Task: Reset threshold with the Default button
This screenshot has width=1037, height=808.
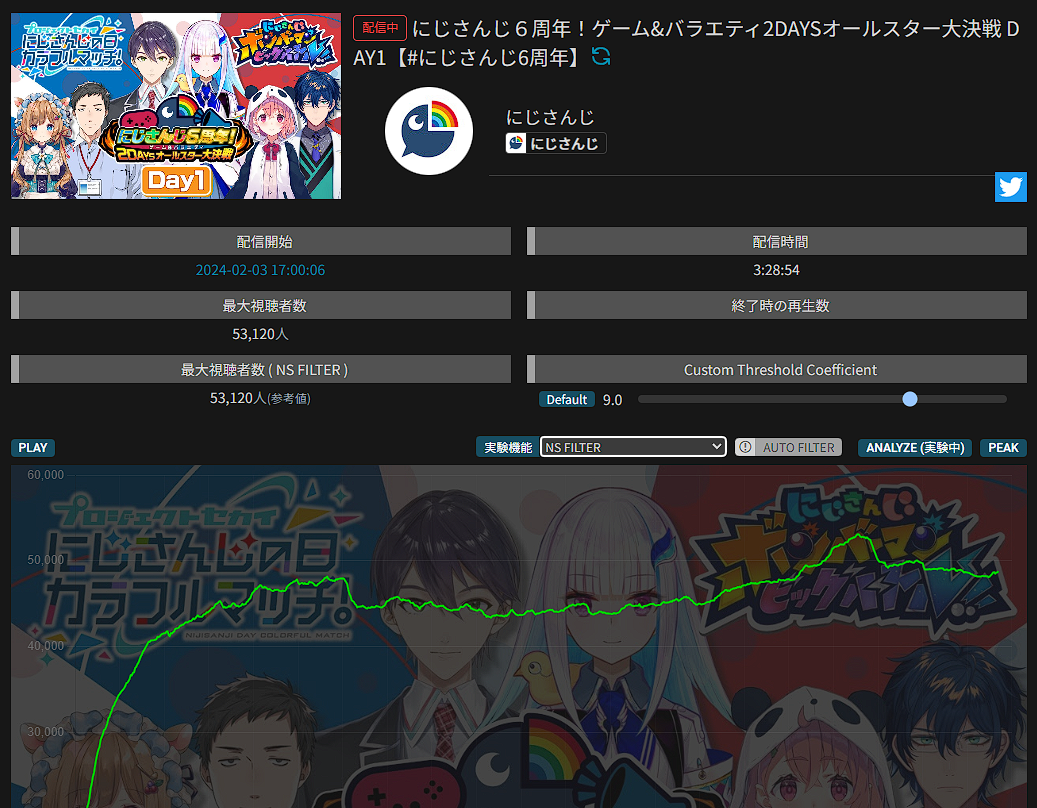Action: point(566,399)
